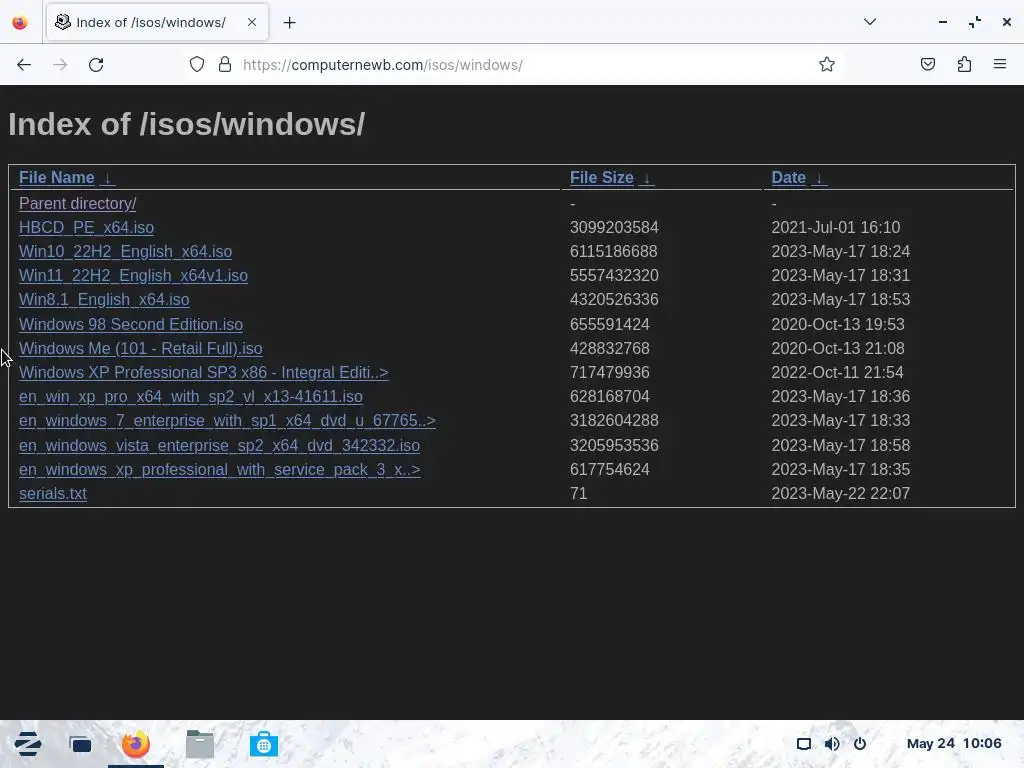Screen dimensions: 1024x768
Task: Open the taskbar workspaces overview icon
Action: 80,744
